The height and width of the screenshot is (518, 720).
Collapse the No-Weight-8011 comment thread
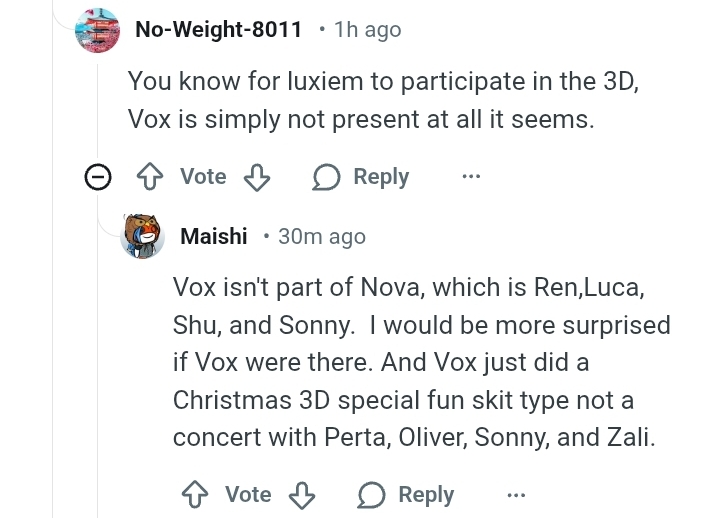98,177
